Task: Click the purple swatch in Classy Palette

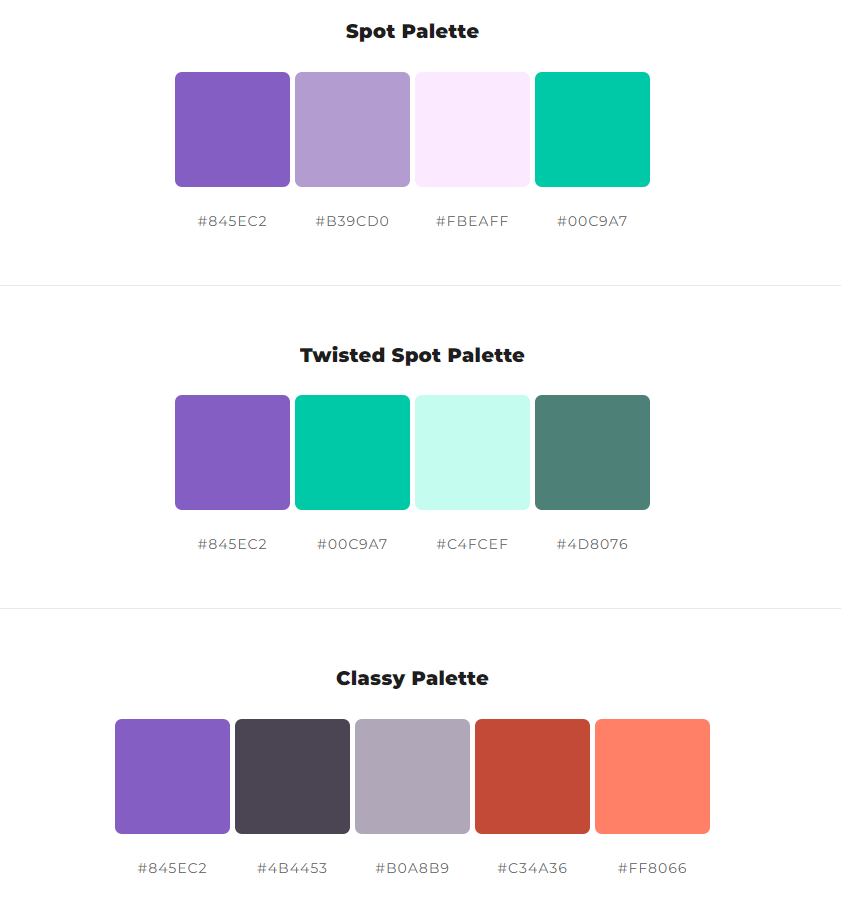Action: coord(172,776)
